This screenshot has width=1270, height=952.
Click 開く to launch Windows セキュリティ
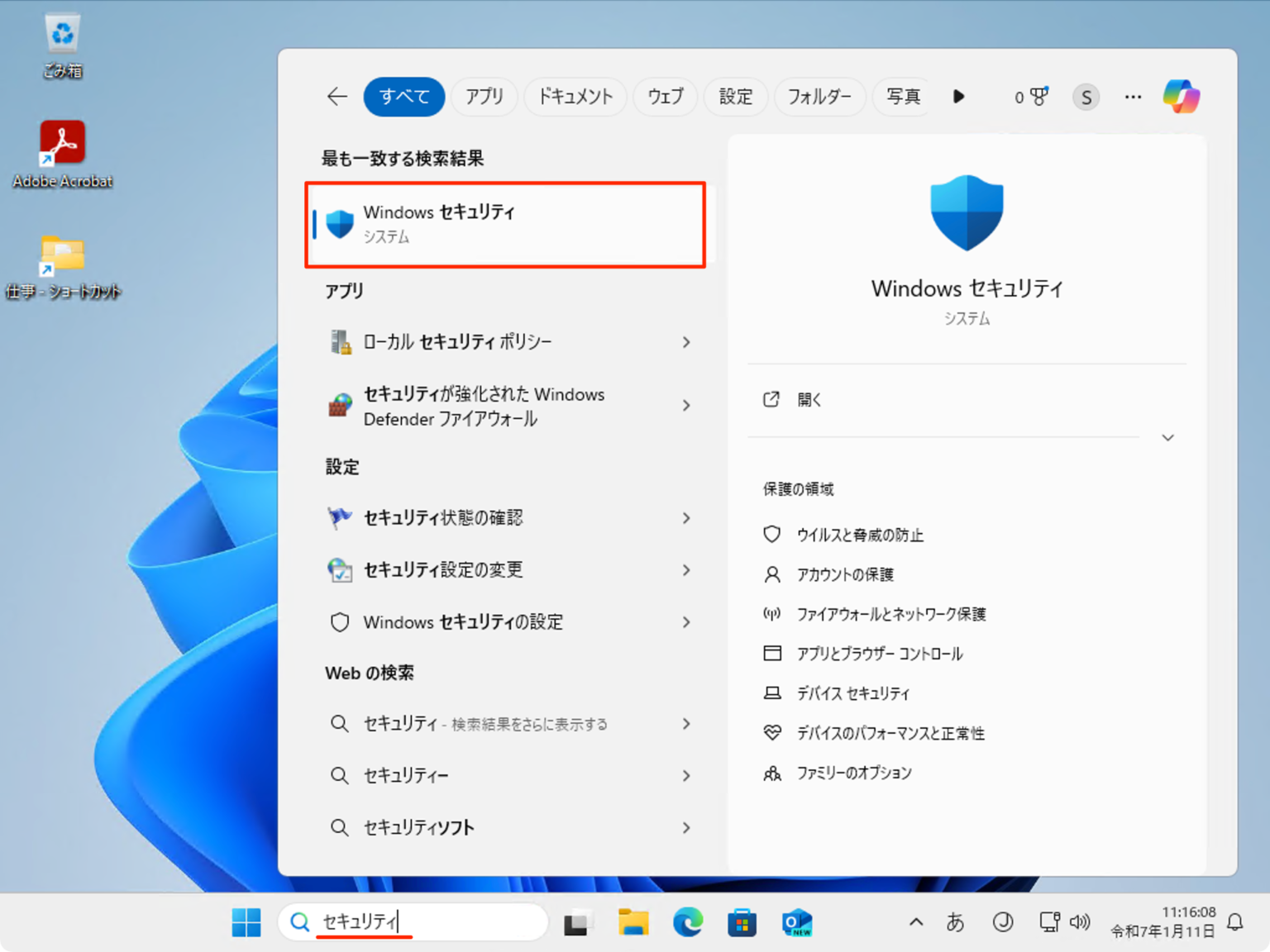pyautogui.click(x=809, y=399)
